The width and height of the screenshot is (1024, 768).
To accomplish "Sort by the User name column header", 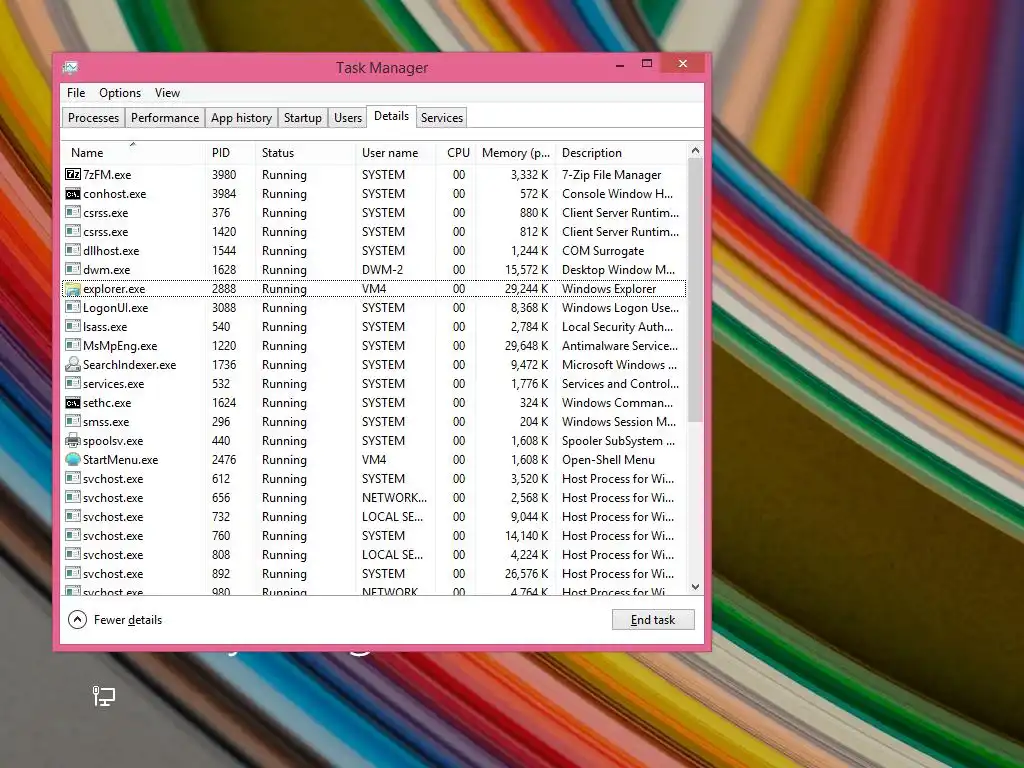I will [x=395, y=152].
